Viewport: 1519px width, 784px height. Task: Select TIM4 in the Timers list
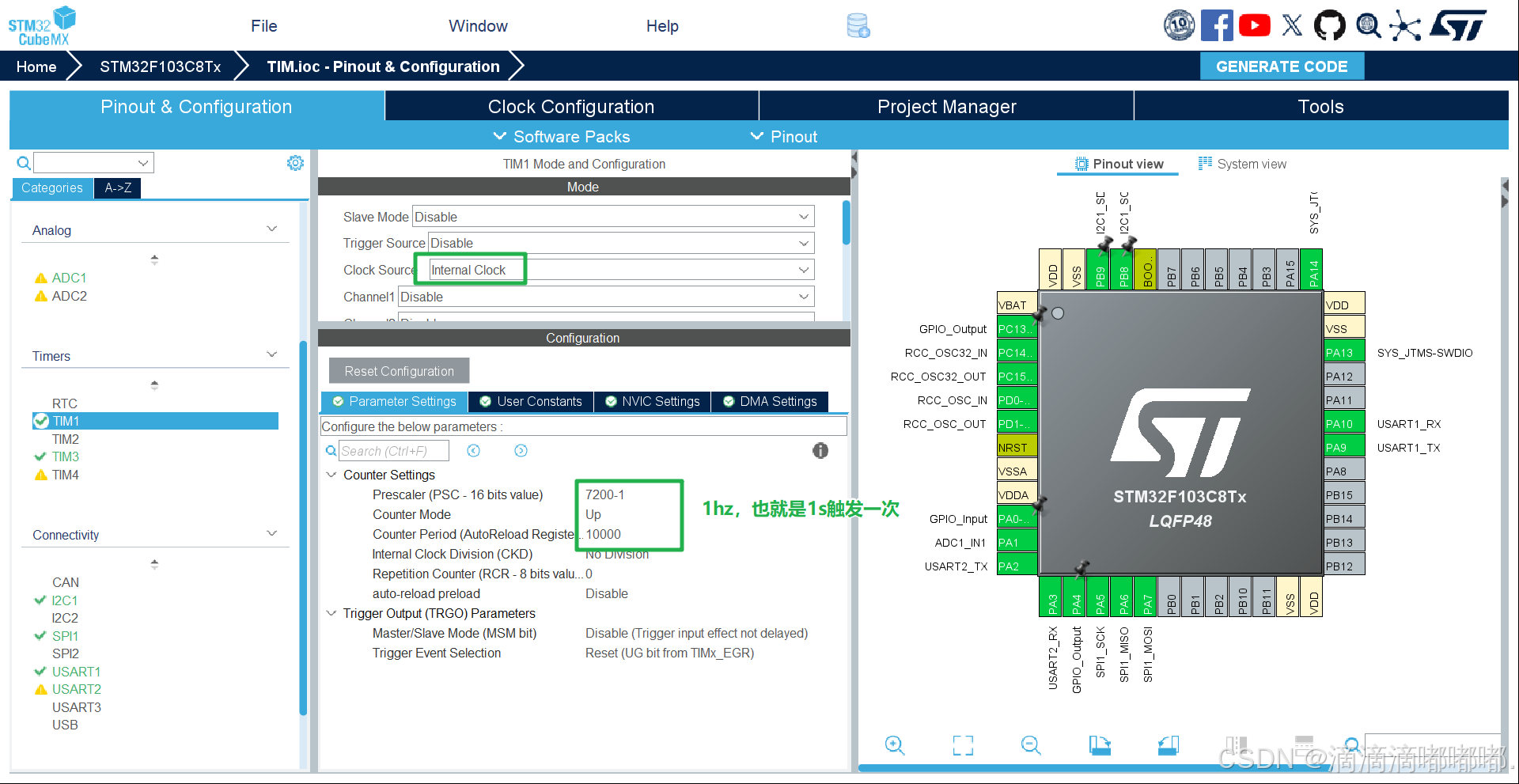pyautogui.click(x=66, y=475)
